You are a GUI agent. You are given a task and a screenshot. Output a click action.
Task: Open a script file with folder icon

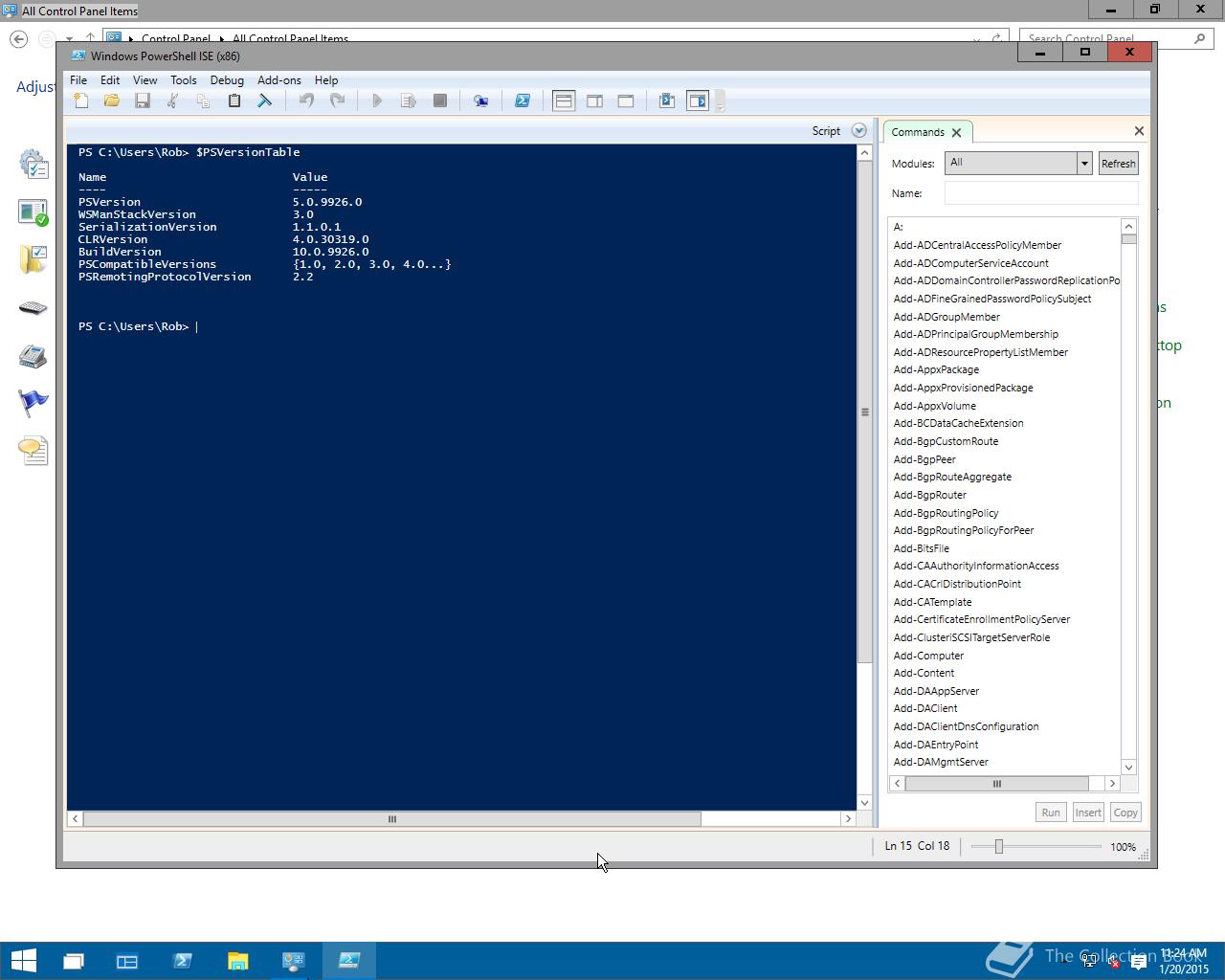coord(112,100)
